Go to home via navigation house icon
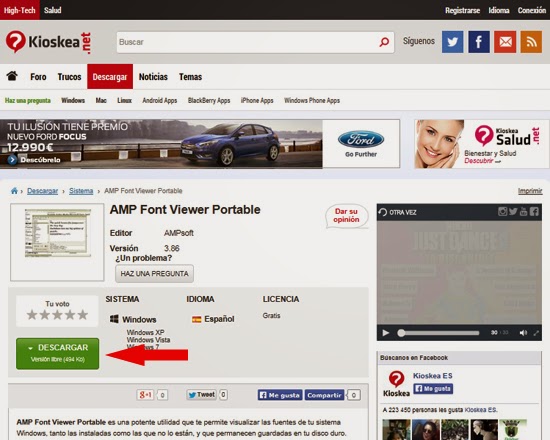 pos(12,76)
